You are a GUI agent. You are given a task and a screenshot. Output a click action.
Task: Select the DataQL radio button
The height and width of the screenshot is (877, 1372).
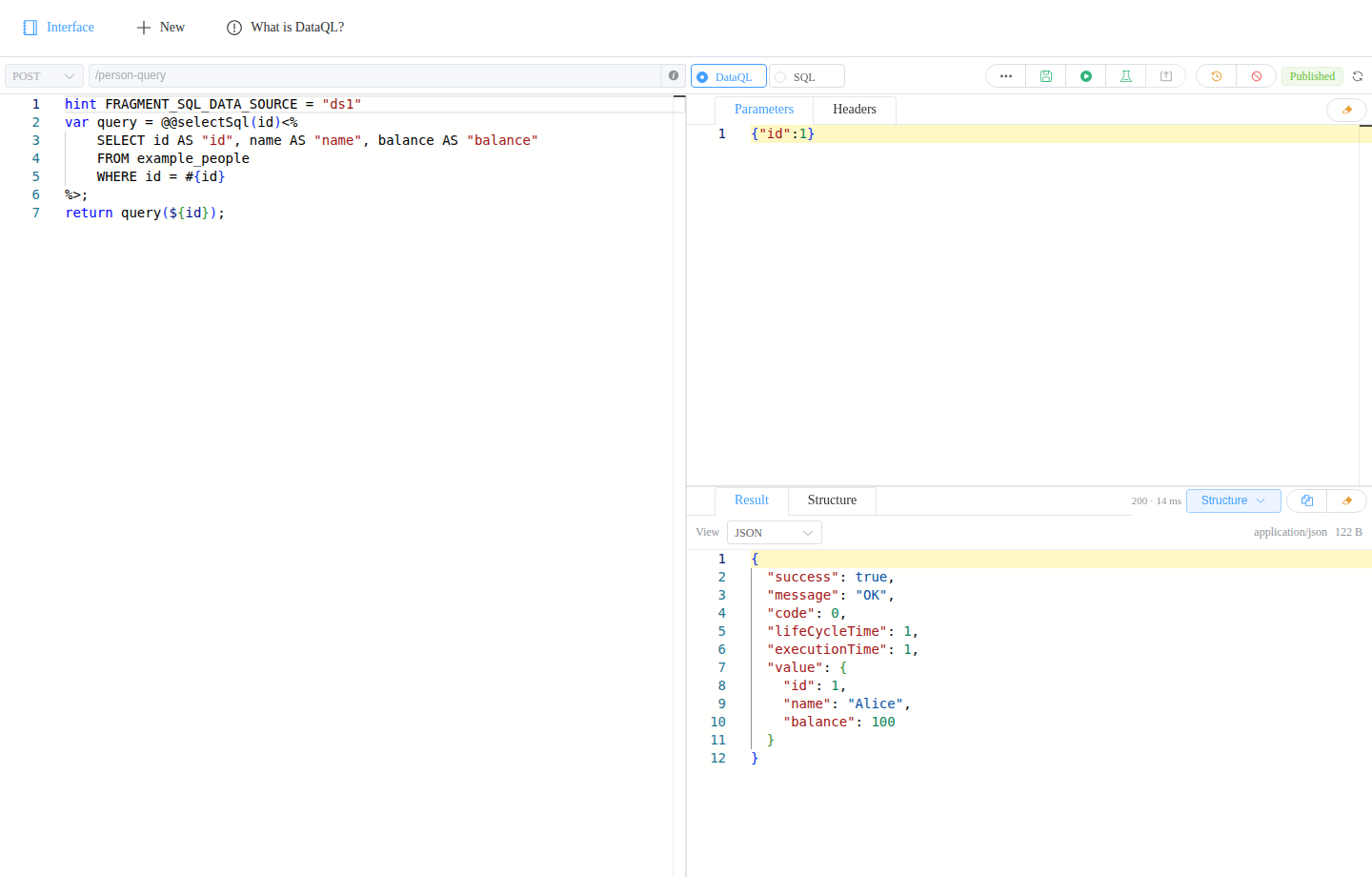702,77
